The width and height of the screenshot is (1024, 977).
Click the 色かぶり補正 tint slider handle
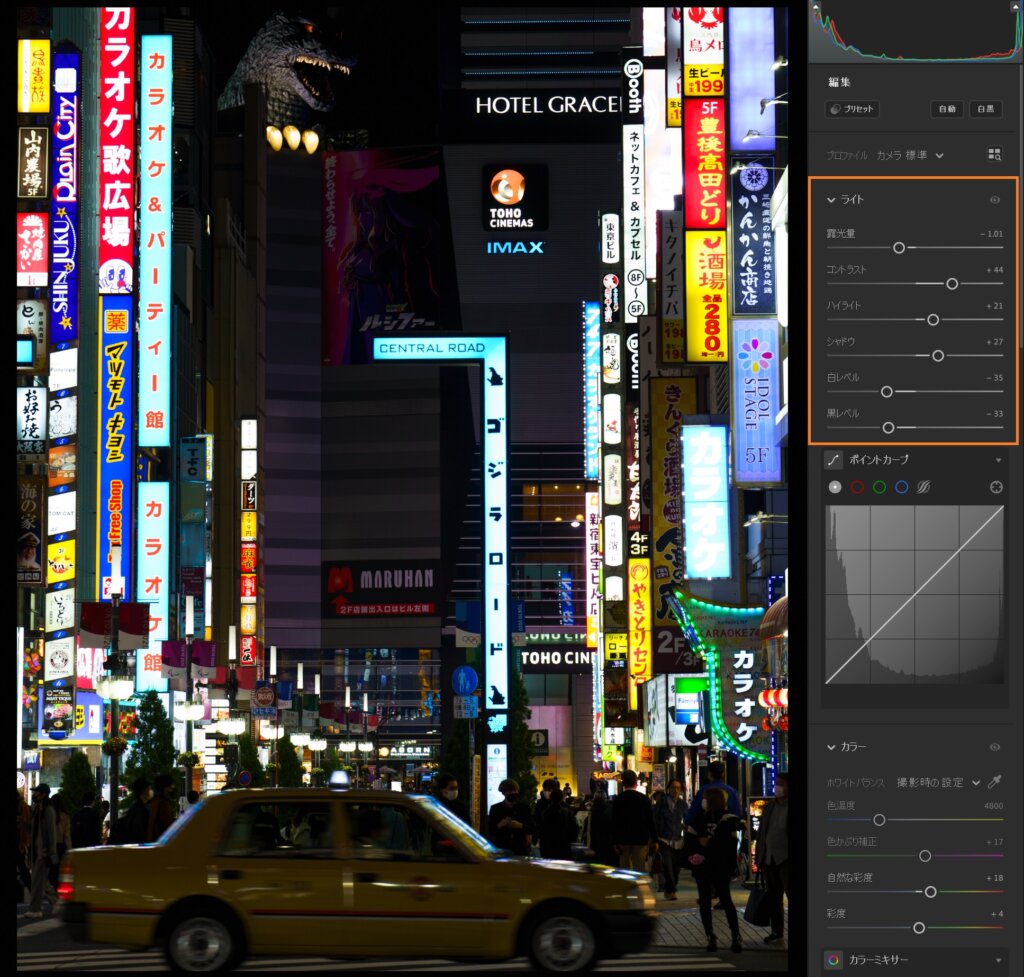925,856
